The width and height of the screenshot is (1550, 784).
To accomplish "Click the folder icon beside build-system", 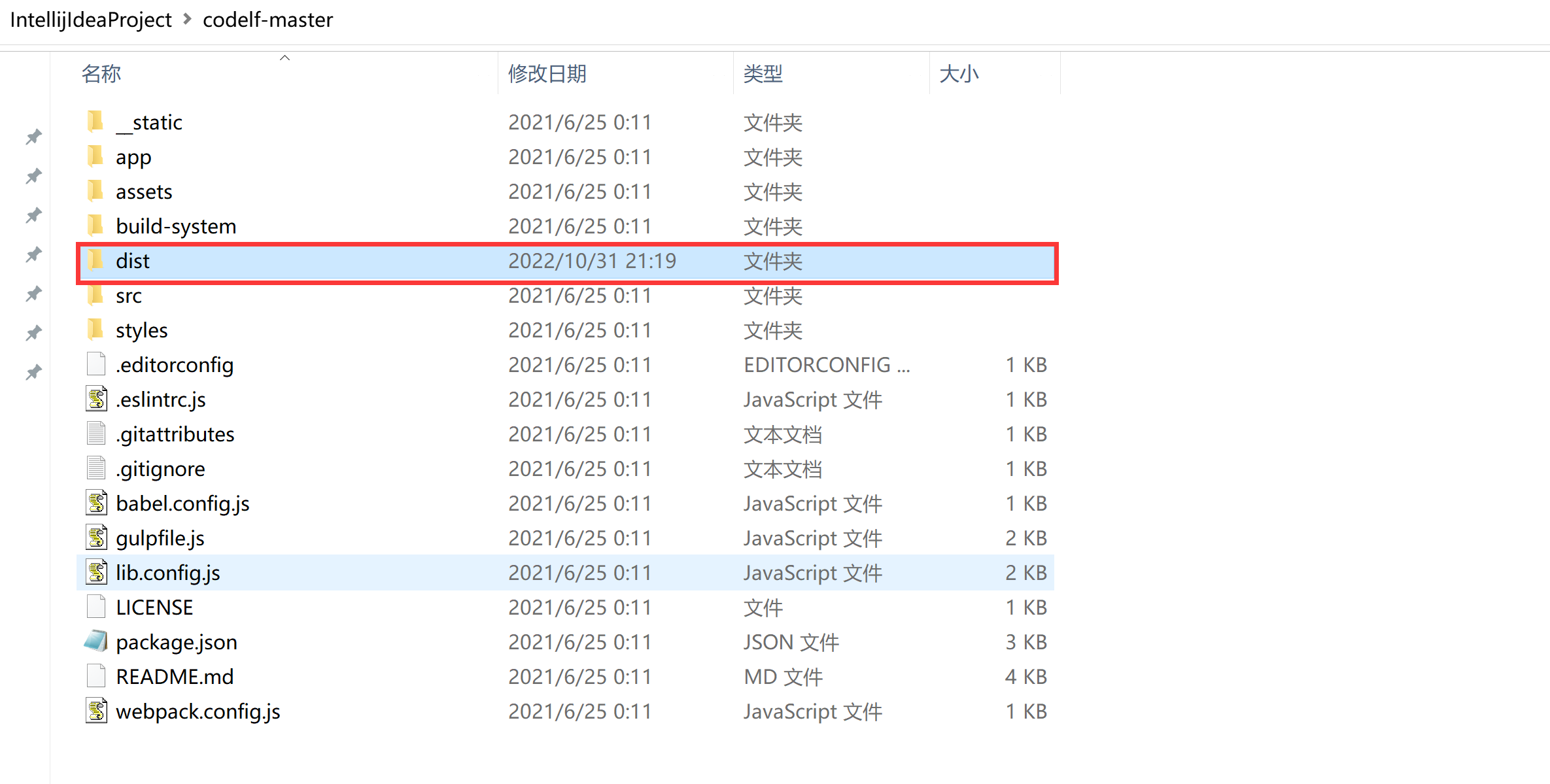I will 96,225.
